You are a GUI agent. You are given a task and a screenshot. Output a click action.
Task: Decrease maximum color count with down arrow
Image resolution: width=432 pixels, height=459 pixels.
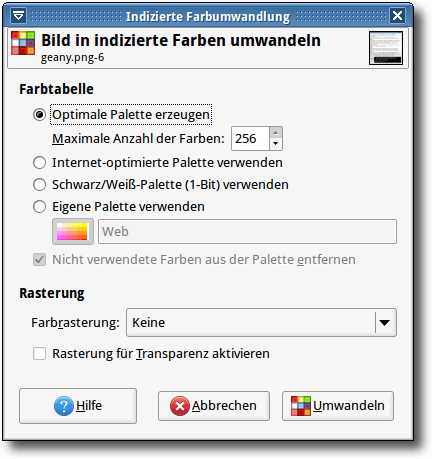[275, 144]
